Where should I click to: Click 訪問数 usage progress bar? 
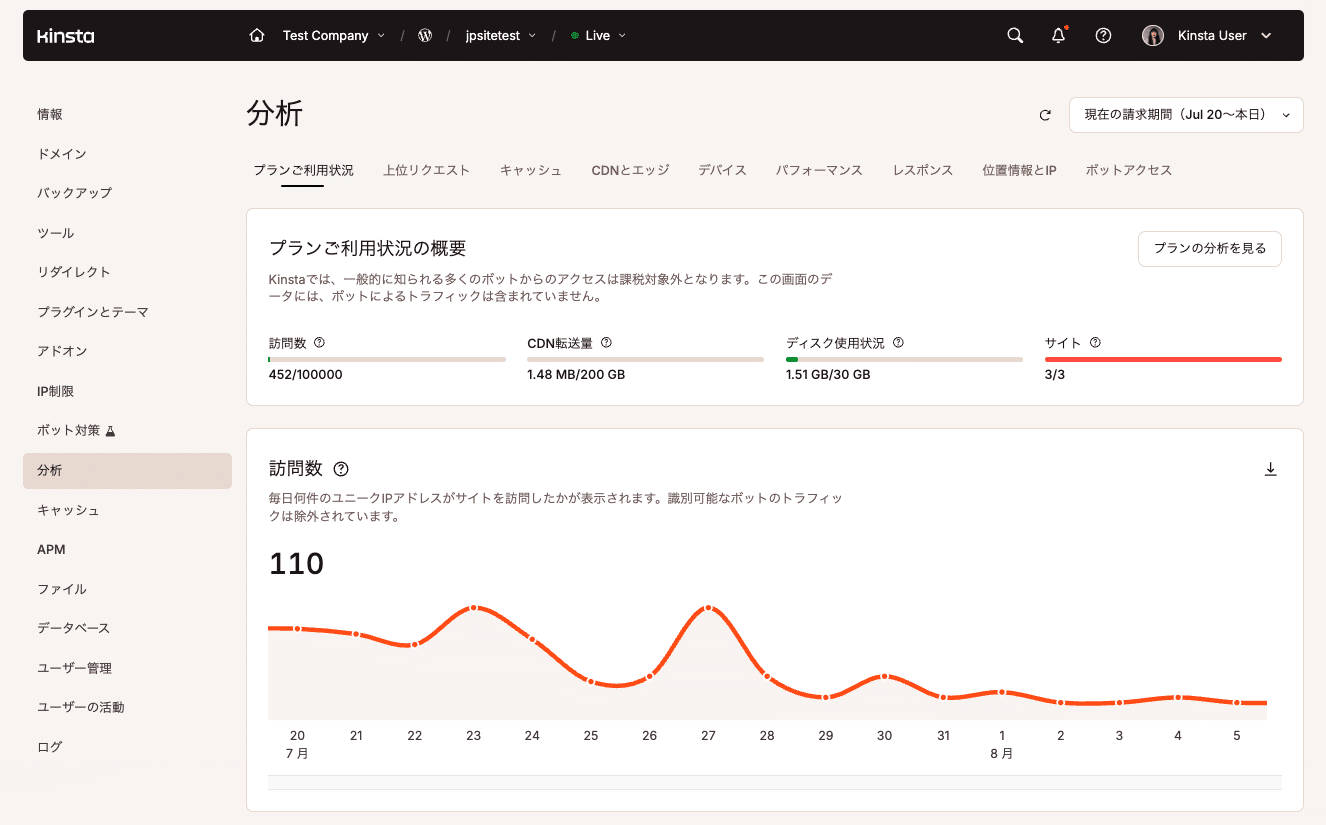(387, 359)
